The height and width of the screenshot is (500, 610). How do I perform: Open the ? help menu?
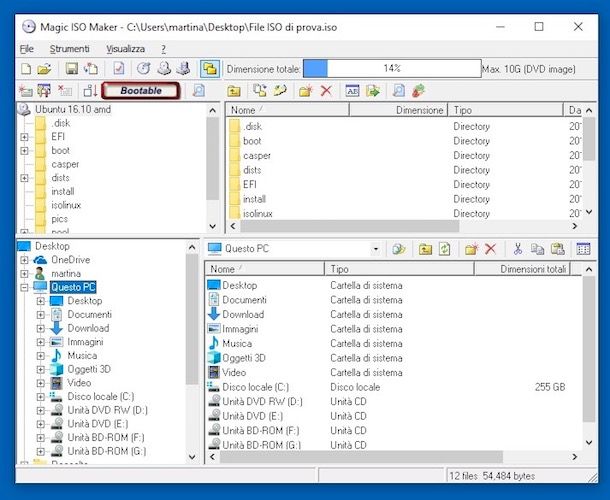coord(163,49)
